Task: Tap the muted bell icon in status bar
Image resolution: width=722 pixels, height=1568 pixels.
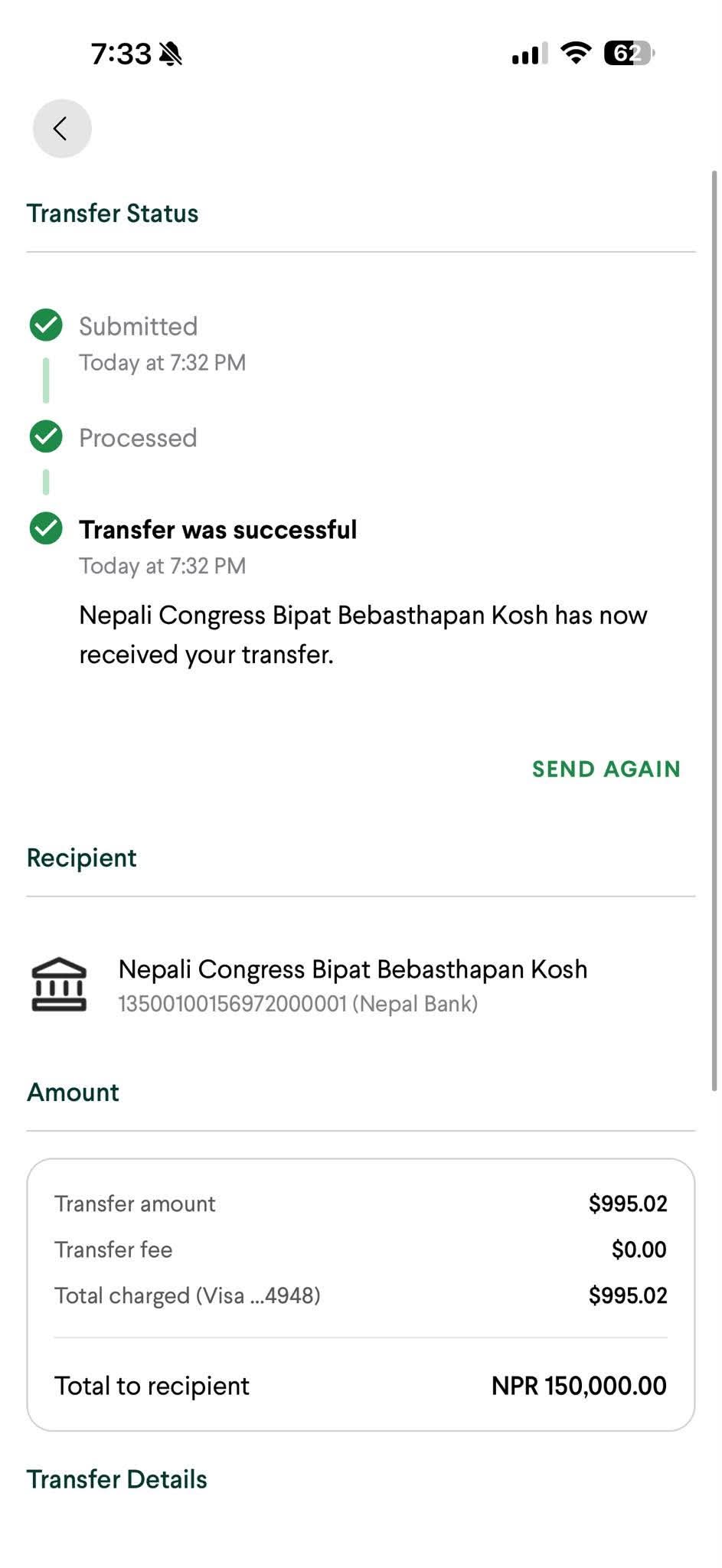Action: (171, 54)
